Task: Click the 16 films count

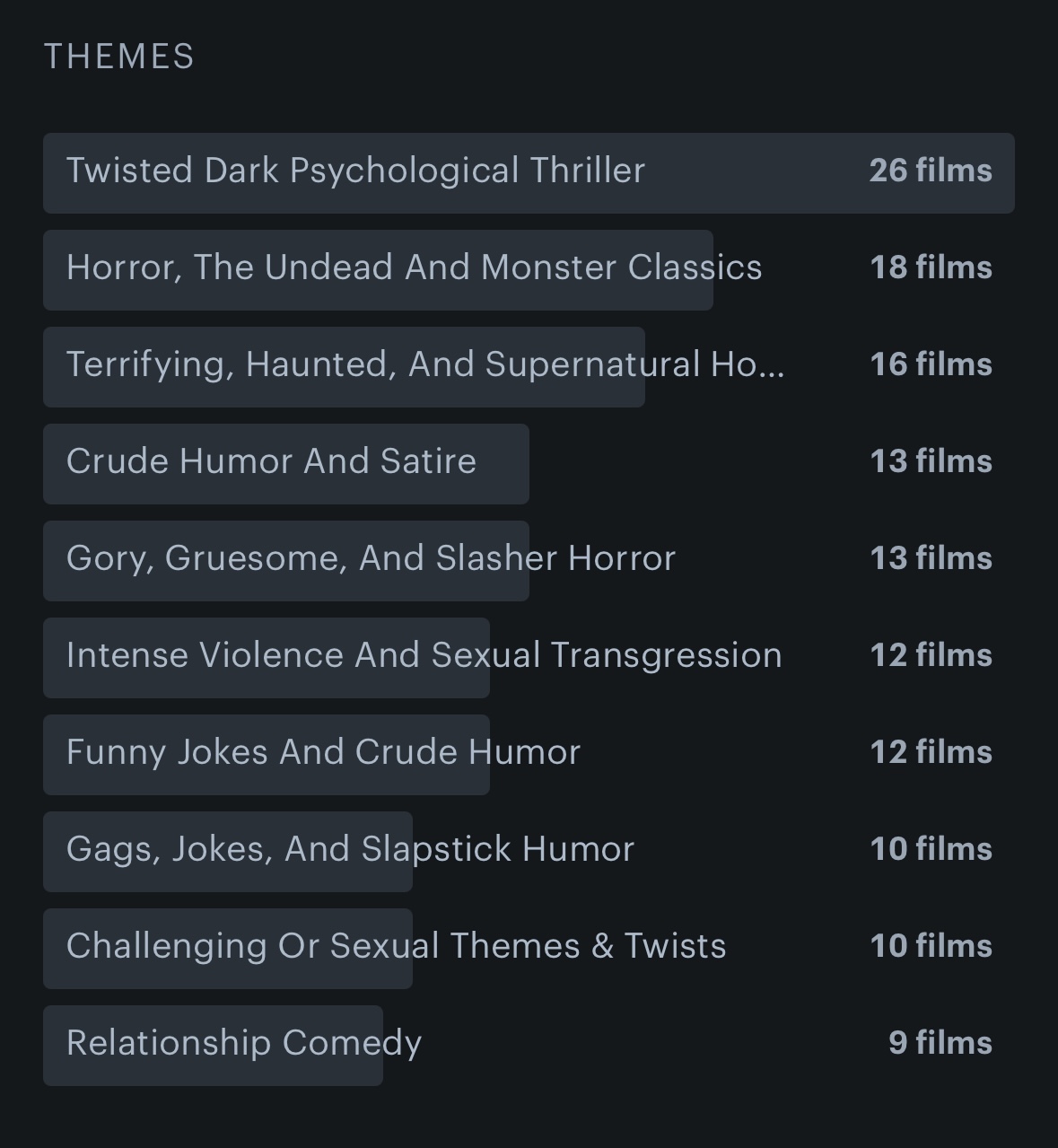Action: point(931,364)
